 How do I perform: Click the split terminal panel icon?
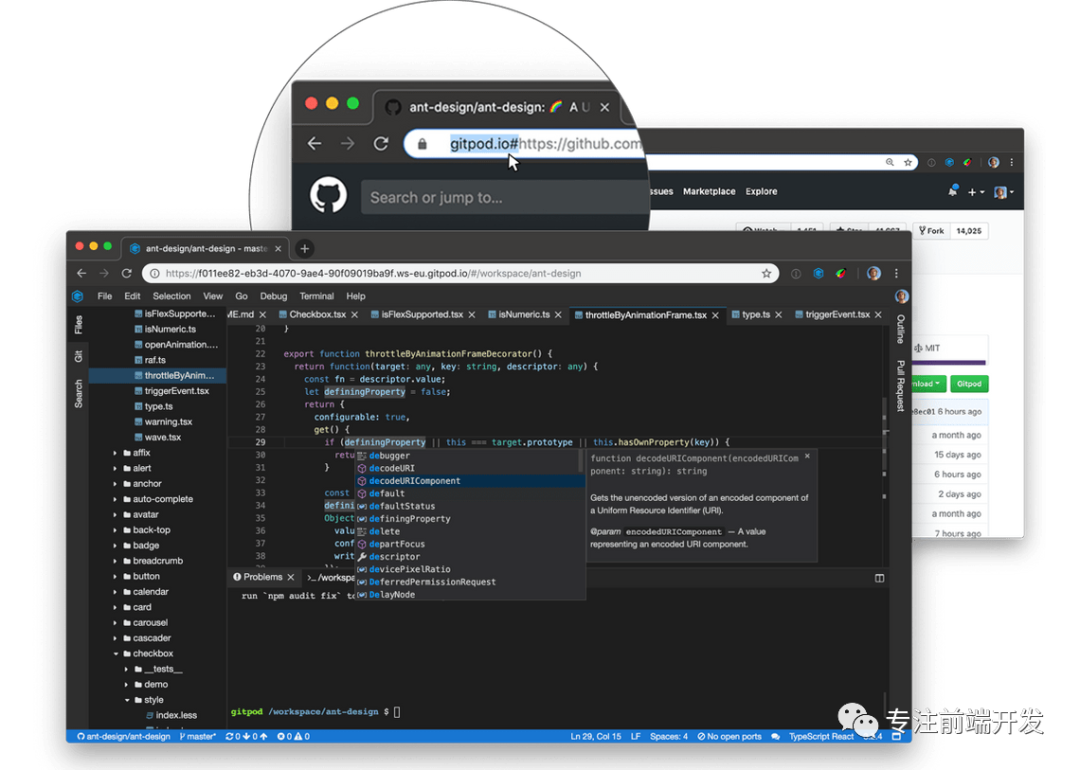(880, 577)
